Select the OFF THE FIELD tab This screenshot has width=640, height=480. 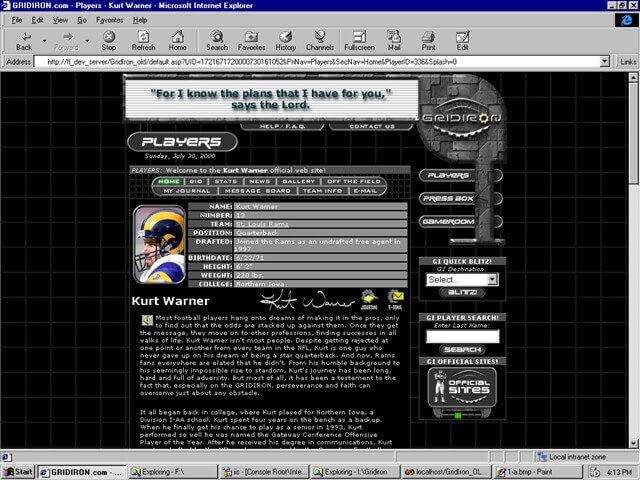tap(353, 181)
